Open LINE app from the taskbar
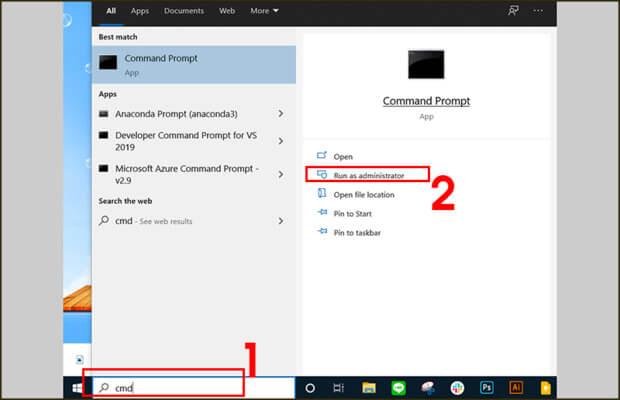 pos(397,388)
